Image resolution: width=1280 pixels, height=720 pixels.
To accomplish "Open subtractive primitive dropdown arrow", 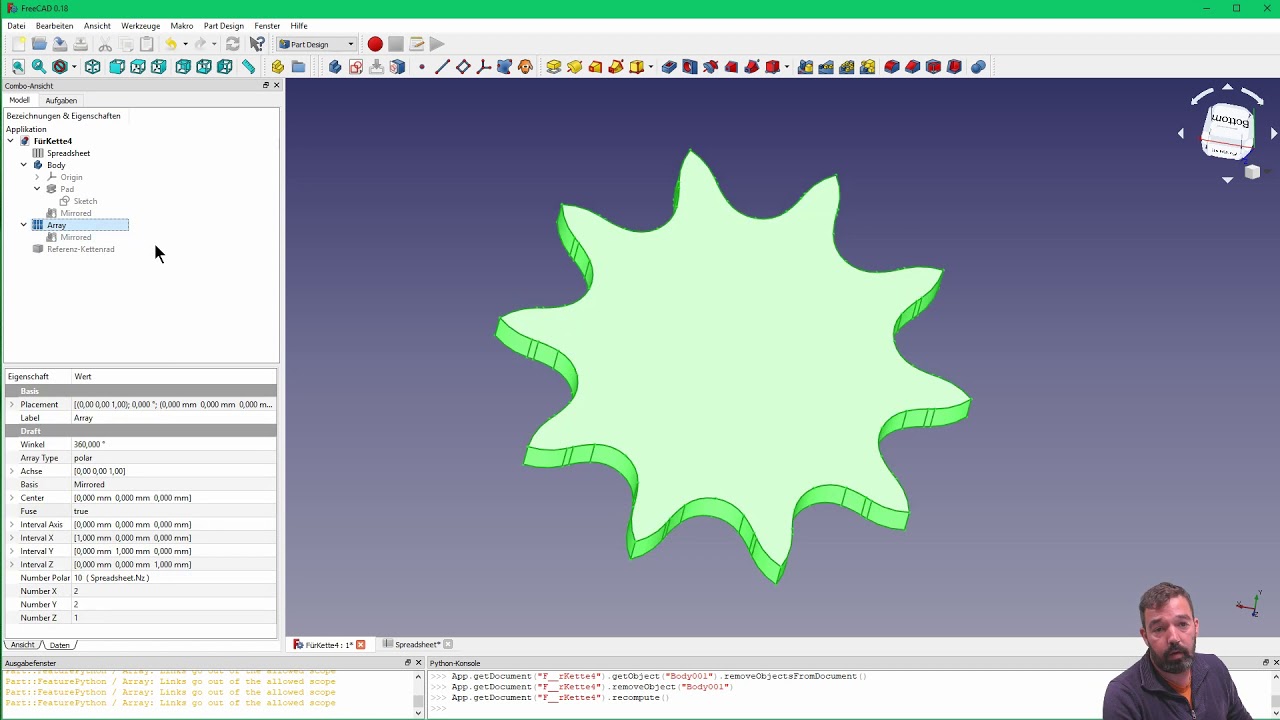I will click(787, 67).
